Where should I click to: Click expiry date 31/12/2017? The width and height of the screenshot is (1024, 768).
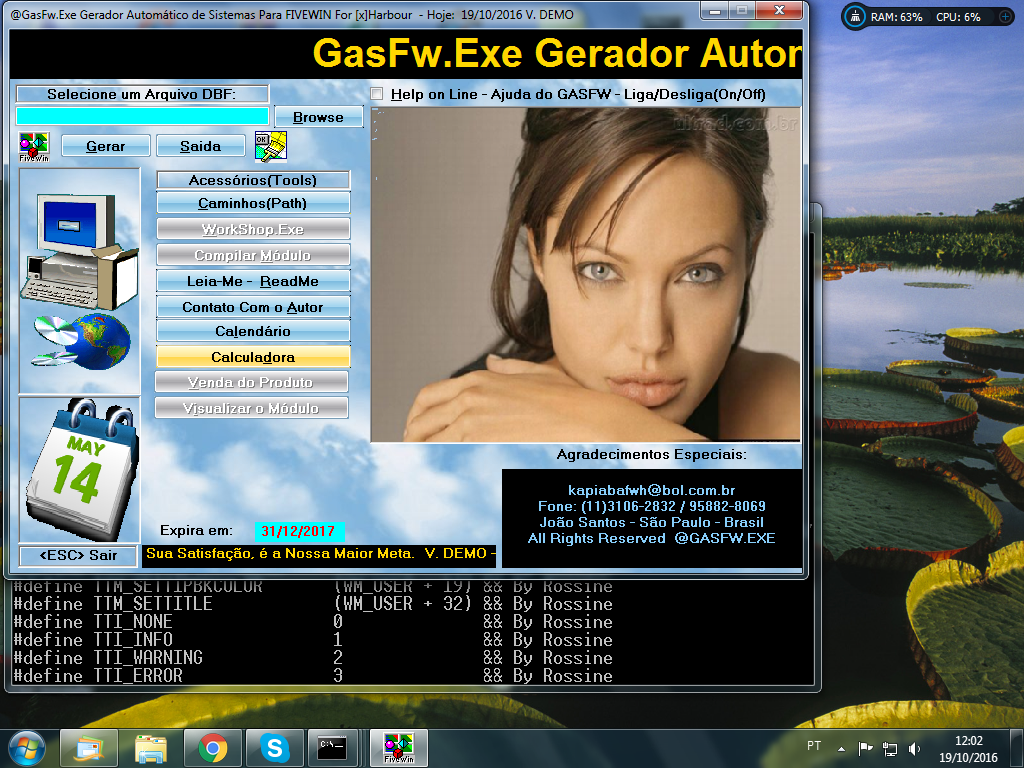point(298,531)
